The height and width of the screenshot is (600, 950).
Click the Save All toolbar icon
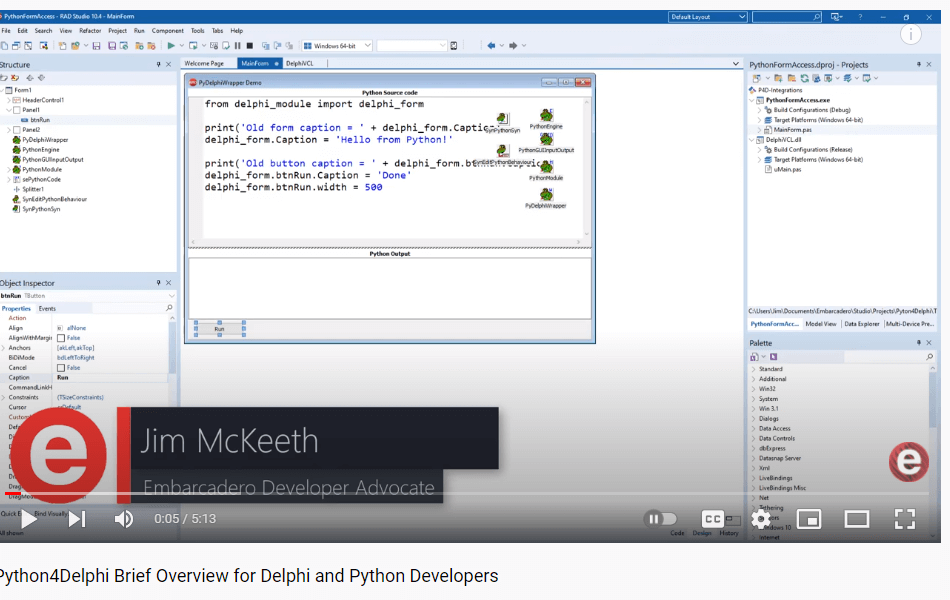point(111,45)
